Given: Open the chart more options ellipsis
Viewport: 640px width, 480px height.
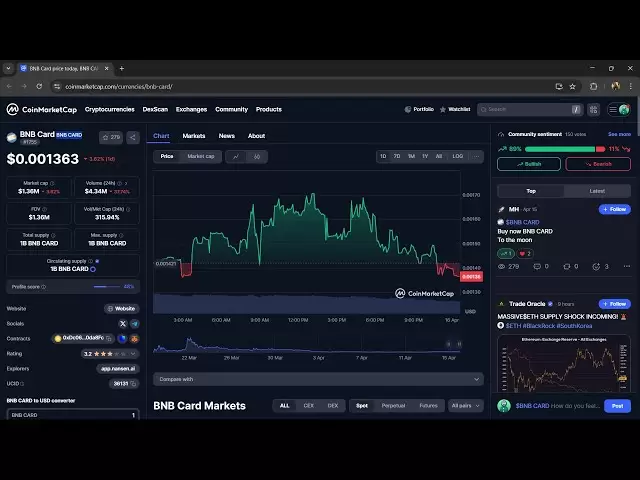Looking at the screenshot, I should [x=476, y=156].
